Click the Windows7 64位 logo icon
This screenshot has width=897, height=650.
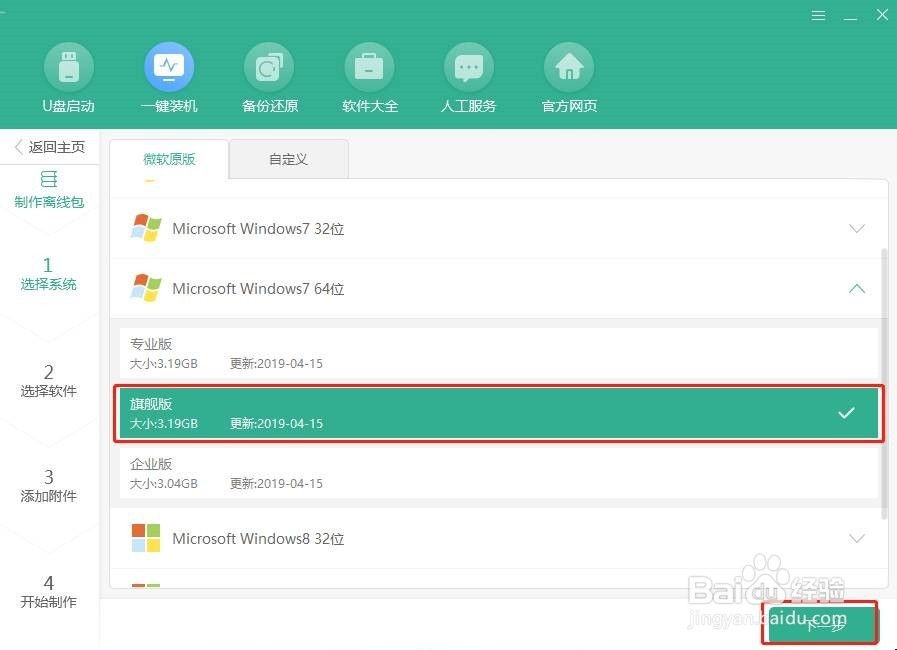(x=146, y=288)
